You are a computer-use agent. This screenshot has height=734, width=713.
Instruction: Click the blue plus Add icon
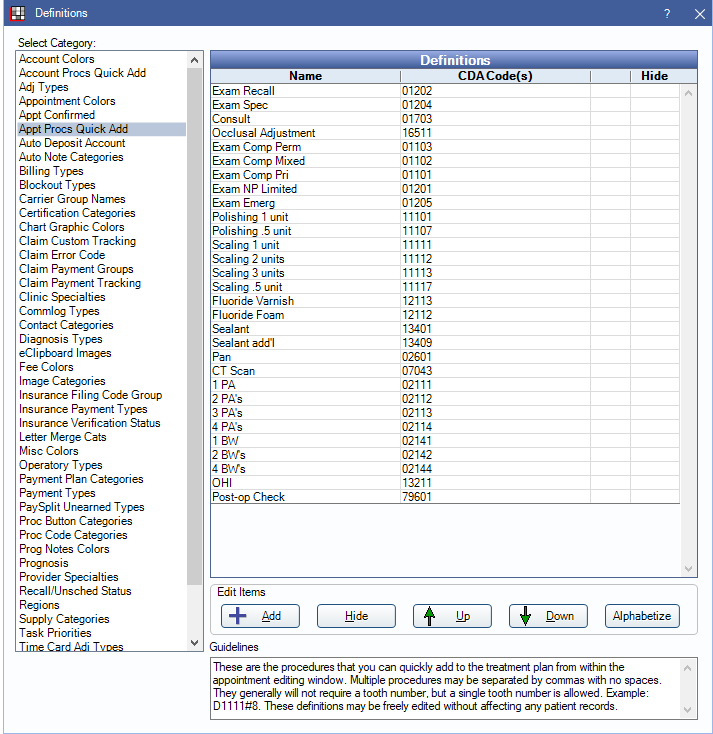[x=239, y=616]
